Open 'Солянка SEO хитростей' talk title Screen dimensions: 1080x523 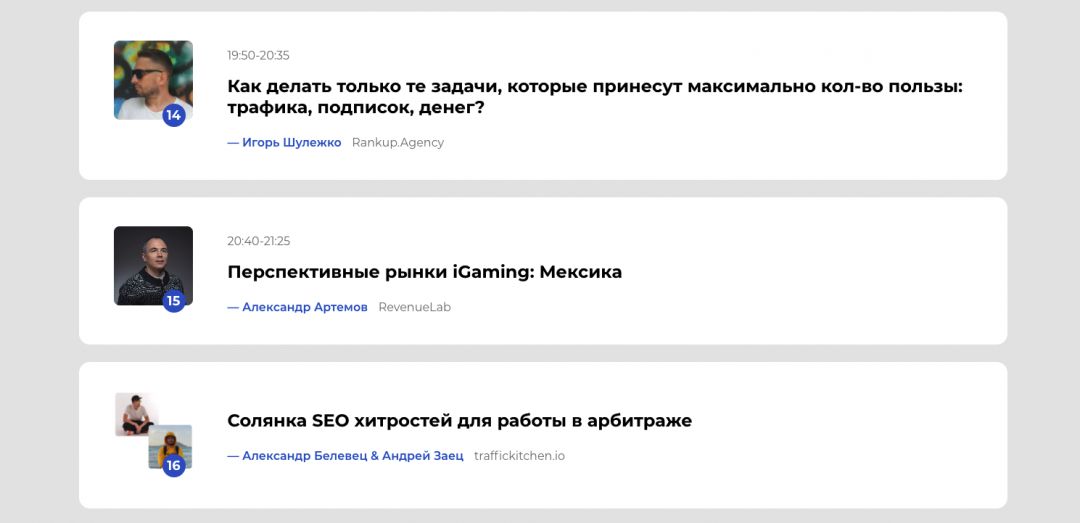pos(459,421)
